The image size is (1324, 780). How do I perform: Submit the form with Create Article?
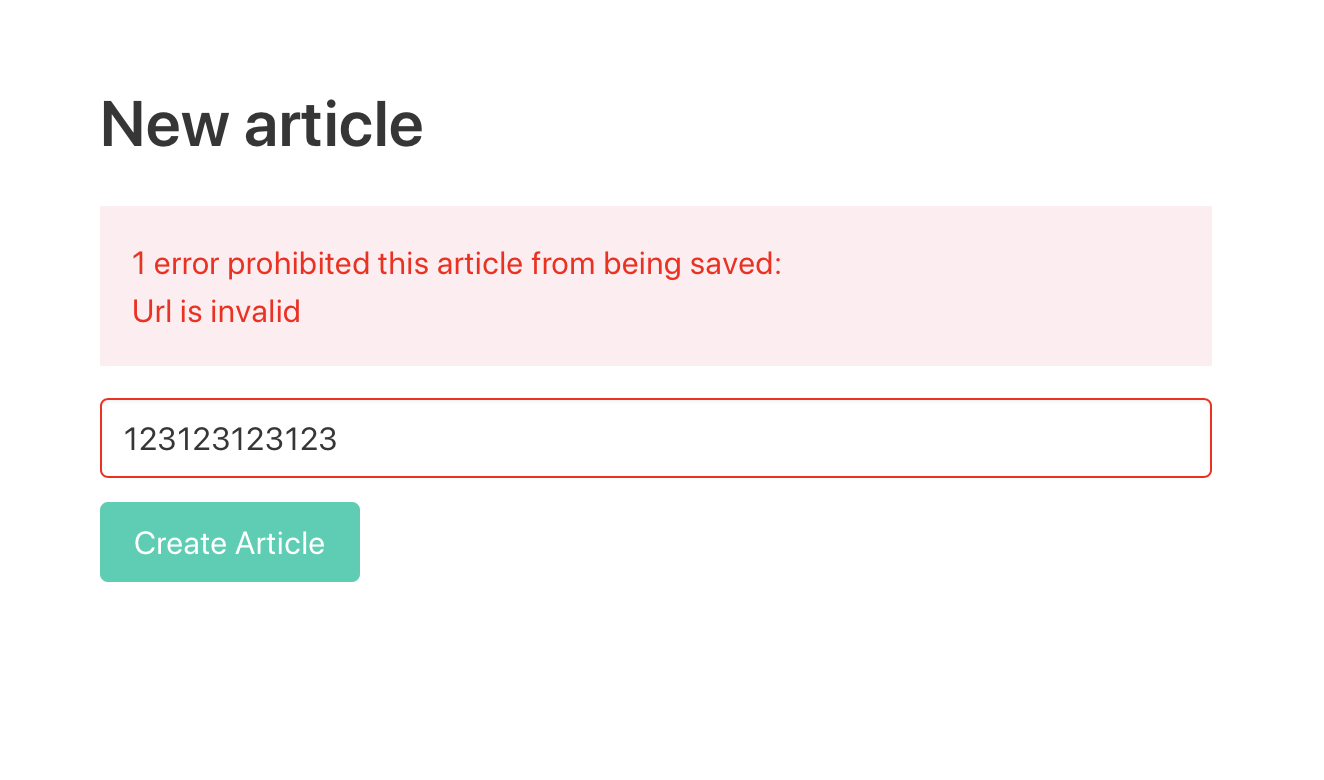(x=229, y=542)
